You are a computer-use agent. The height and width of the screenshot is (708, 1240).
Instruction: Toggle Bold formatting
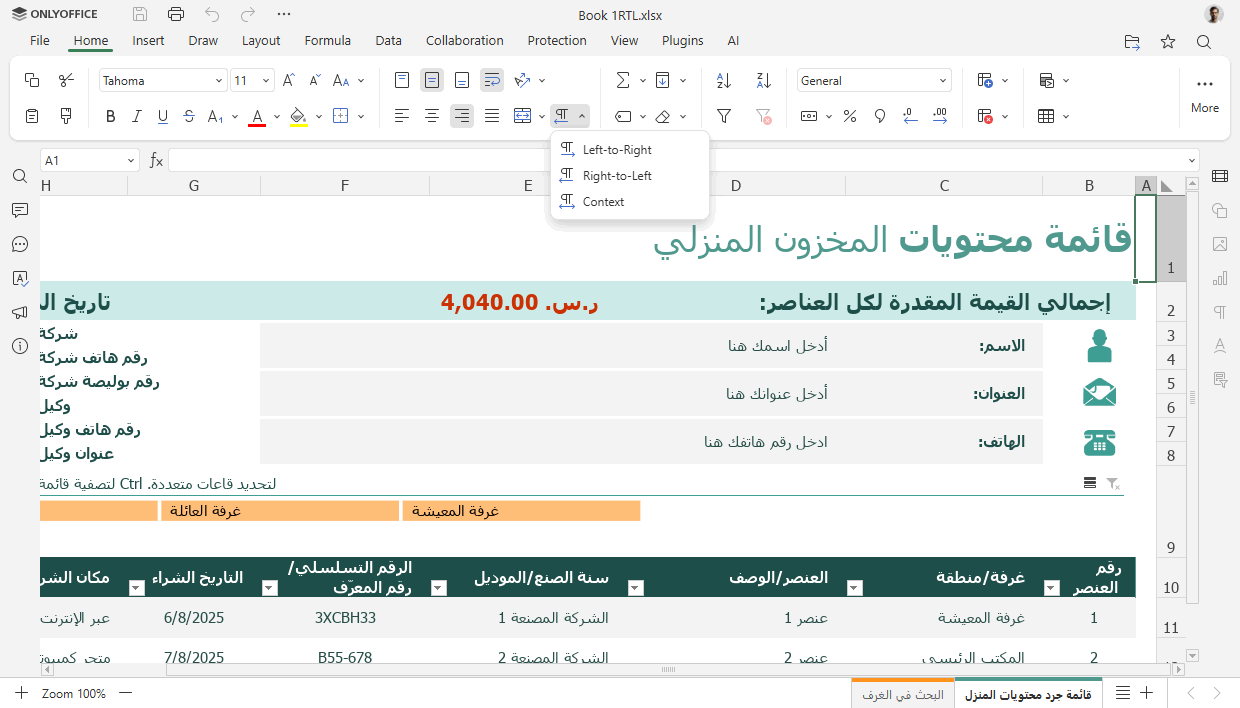pyautogui.click(x=111, y=116)
